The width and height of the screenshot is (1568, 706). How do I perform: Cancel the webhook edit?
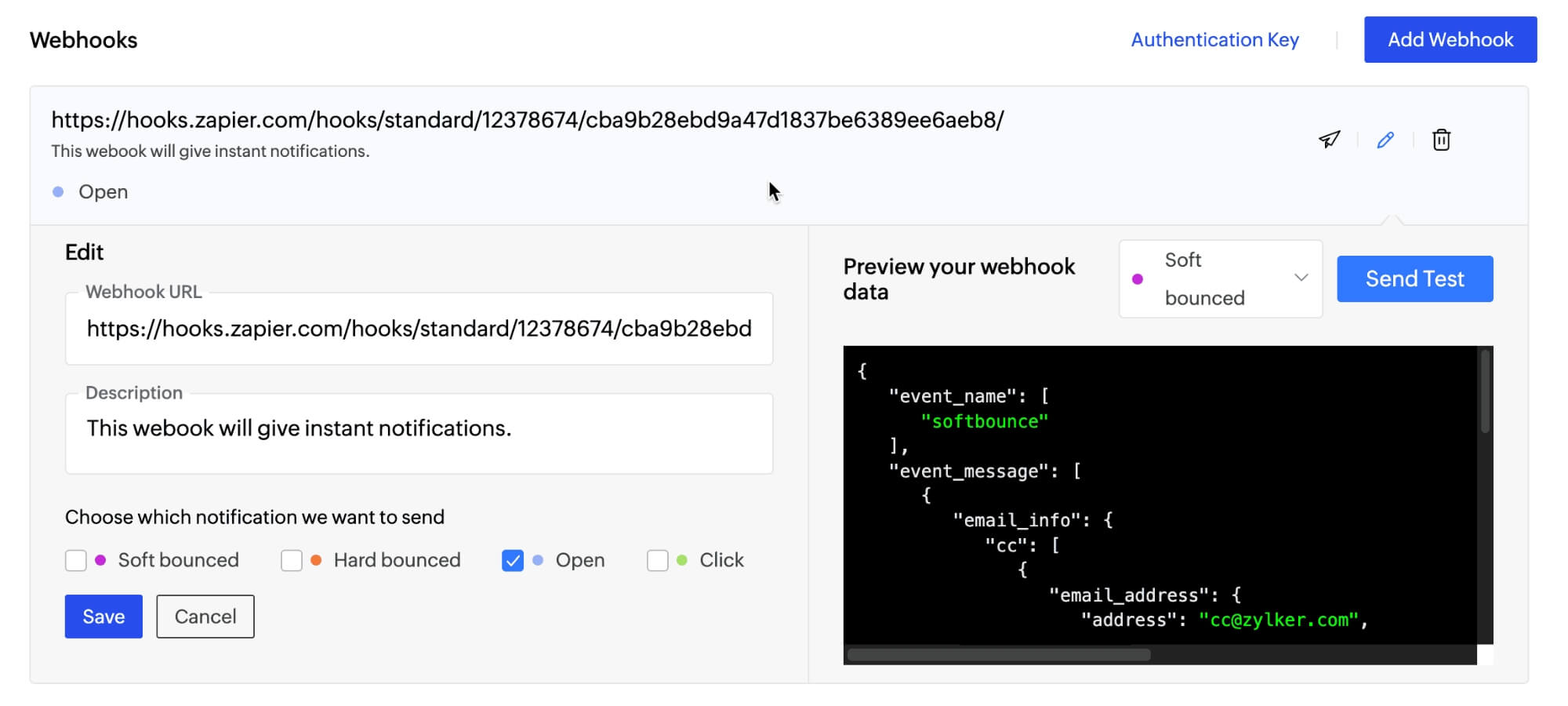[x=205, y=617]
